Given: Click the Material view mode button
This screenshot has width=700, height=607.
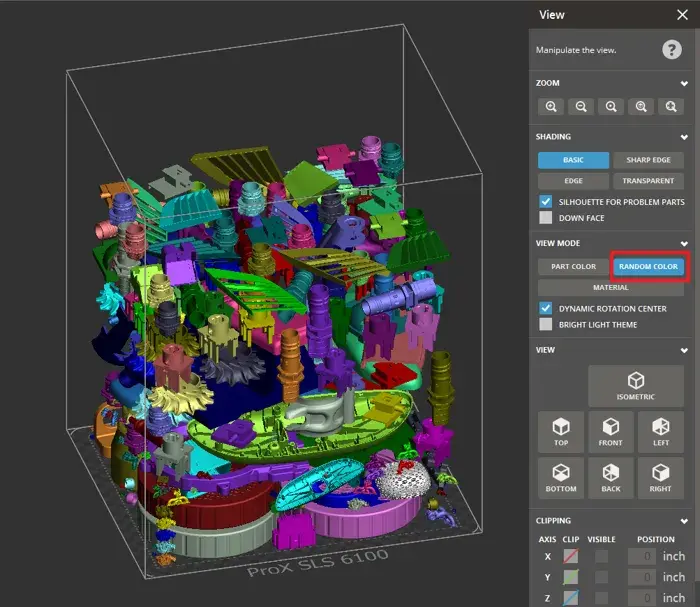Looking at the screenshot, I should [x=611, y=288].
